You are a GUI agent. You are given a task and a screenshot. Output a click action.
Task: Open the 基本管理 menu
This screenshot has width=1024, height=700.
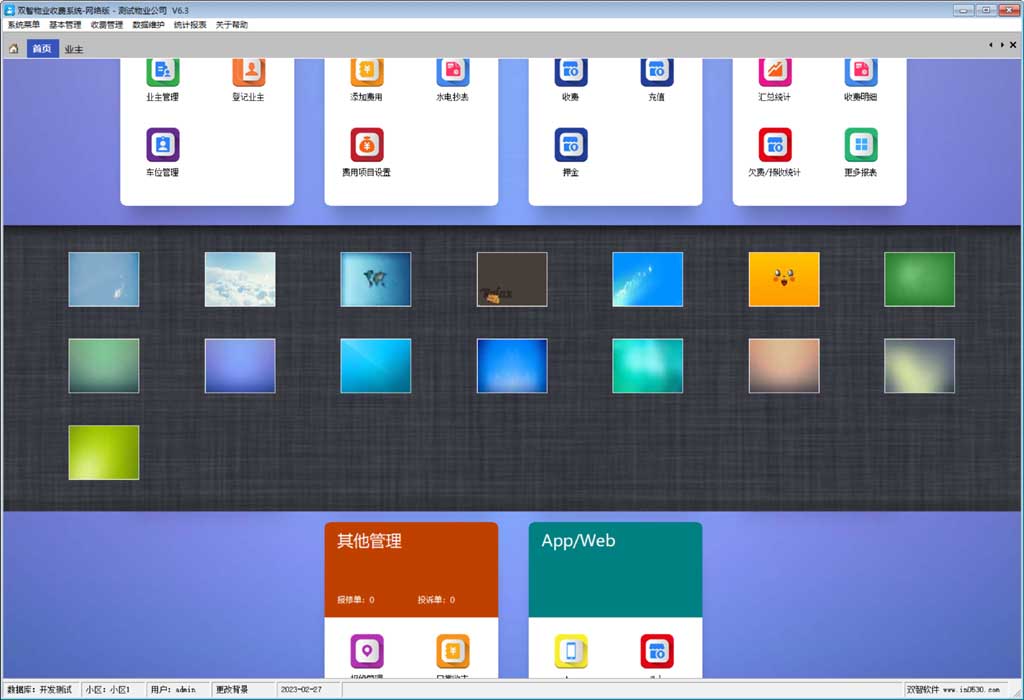(x=65, y=25)
